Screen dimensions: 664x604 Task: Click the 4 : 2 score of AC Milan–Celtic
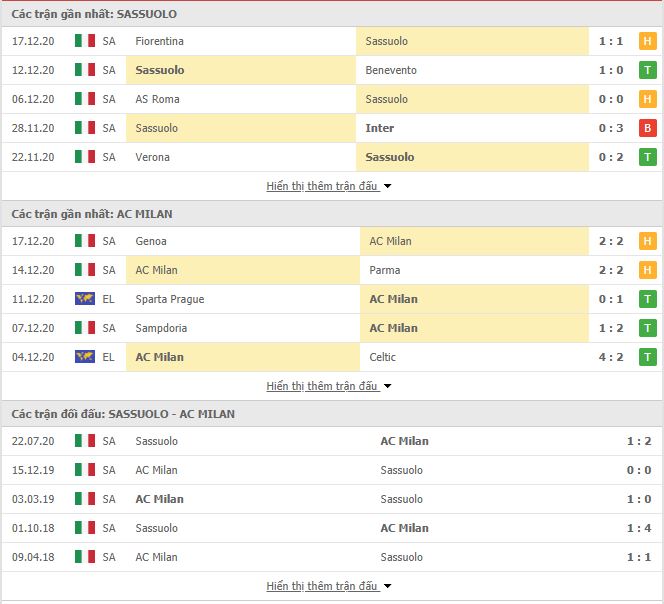point(611,357)
